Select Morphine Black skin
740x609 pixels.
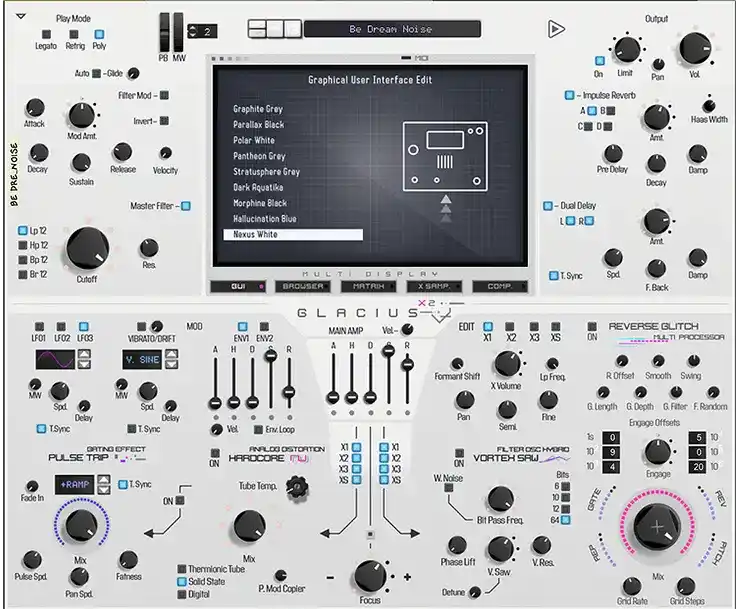pos(260,203)
